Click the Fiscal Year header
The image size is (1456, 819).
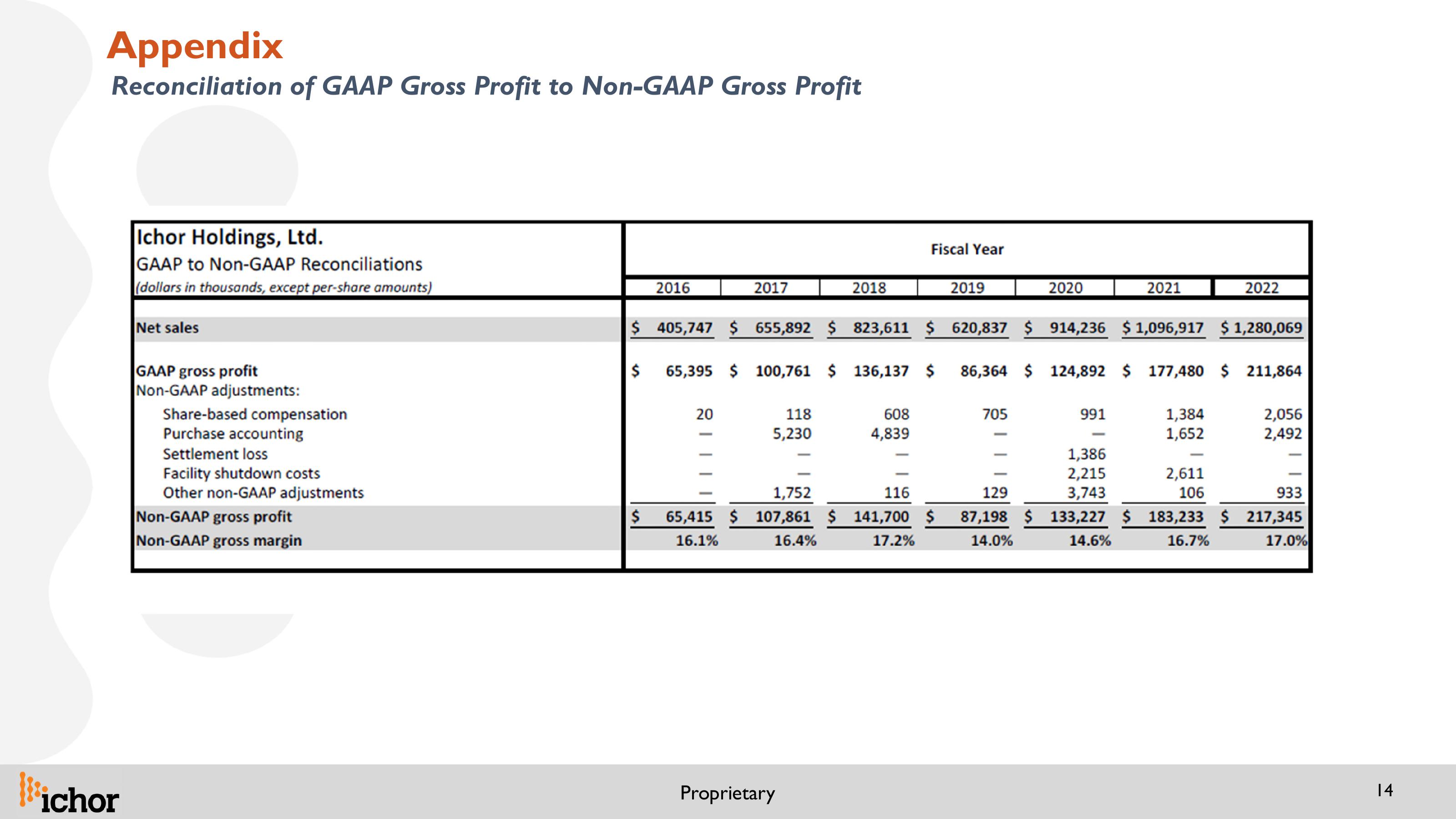967,249
